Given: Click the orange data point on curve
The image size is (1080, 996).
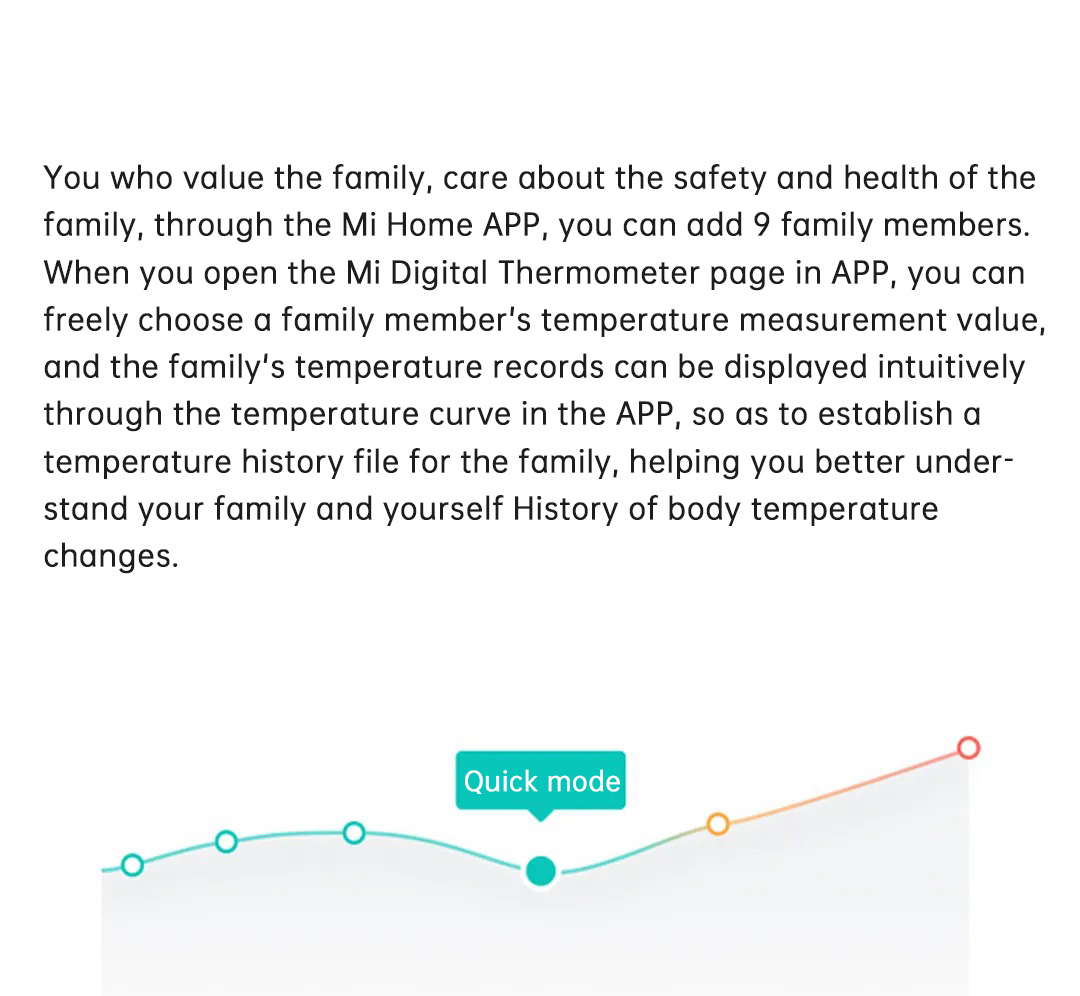Looking at the screenshot, I should click(x=718, y=824).
